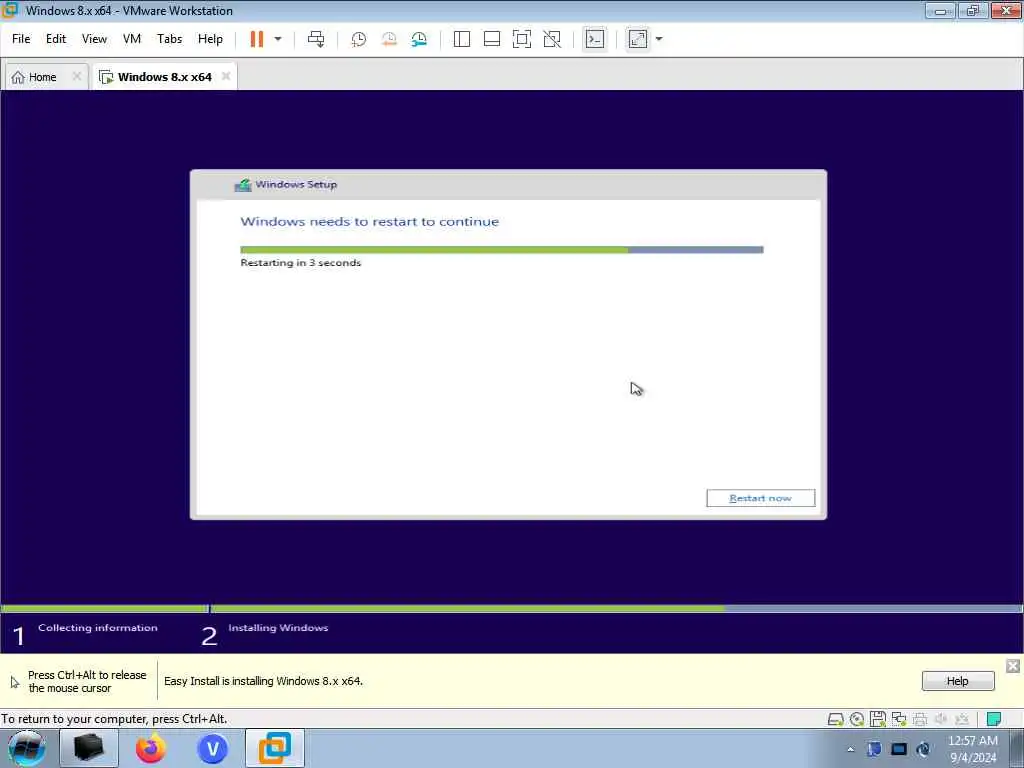Click the 'Collecting information' step label
This screenshot has height=768, width=1024.
coord(98,628)
